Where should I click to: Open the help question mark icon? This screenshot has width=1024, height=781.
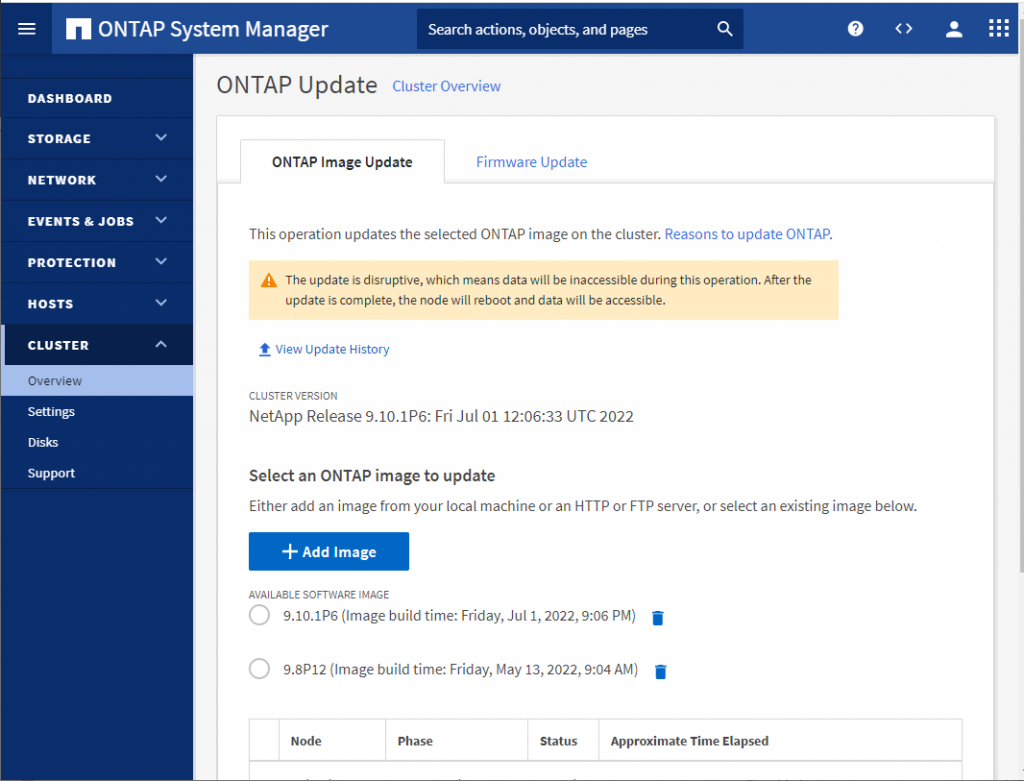pos(855,29)
